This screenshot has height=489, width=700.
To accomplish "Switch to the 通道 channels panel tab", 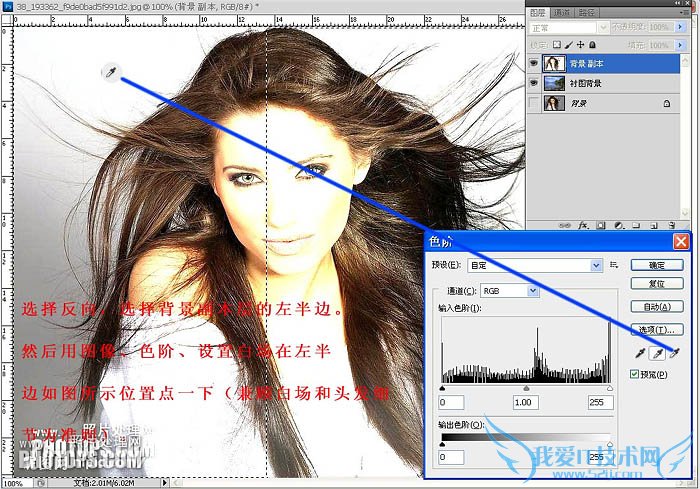I will click(561, 12).
